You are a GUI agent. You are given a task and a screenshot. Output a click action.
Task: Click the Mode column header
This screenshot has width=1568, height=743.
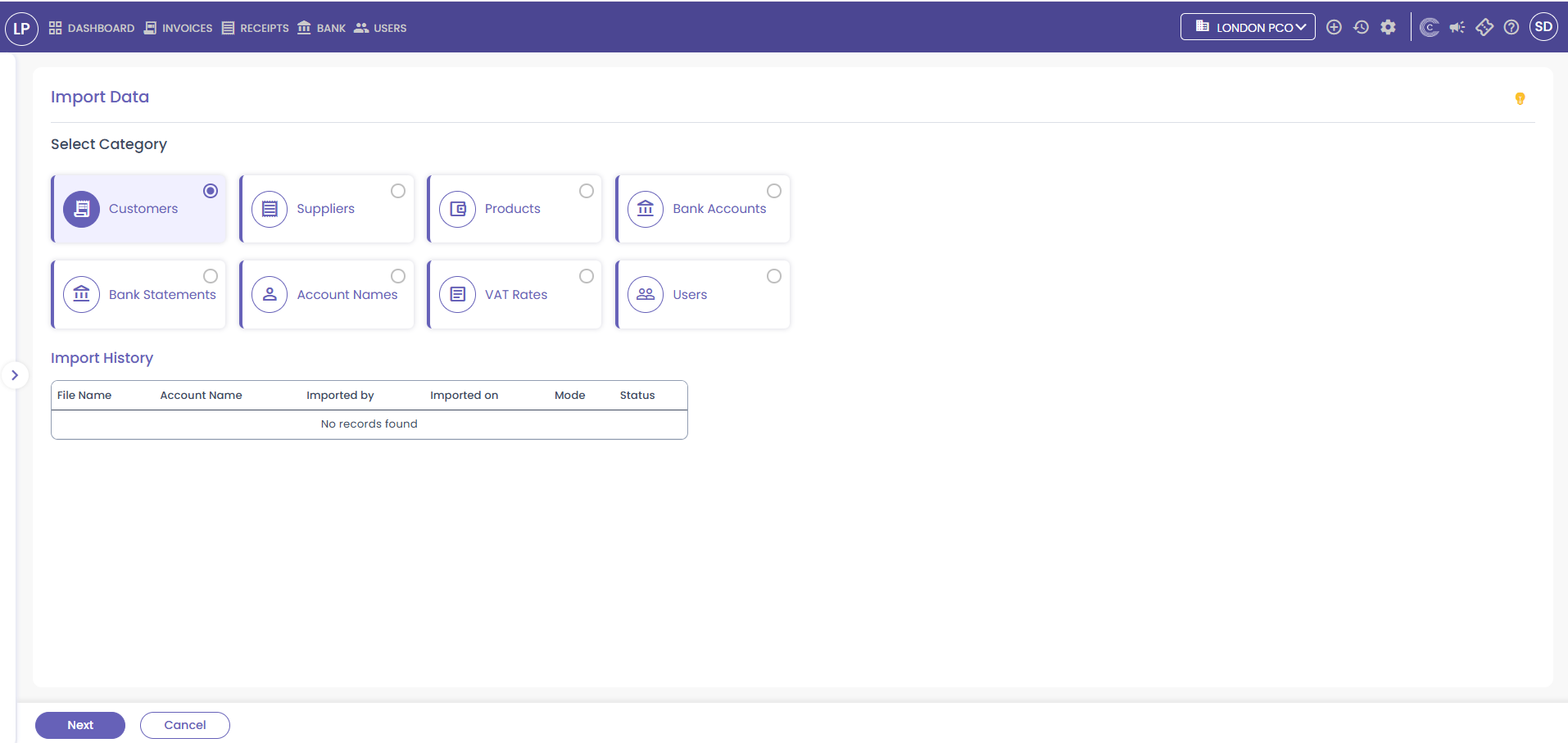570,395
